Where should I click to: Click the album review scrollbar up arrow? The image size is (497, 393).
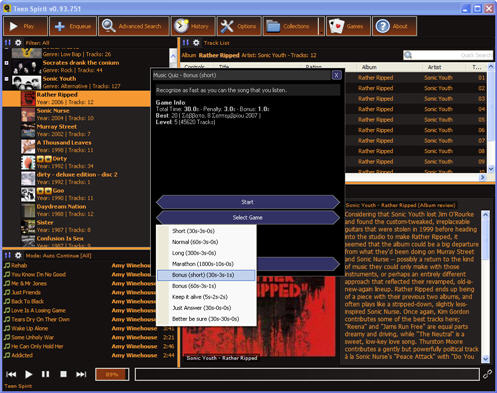(485, 215)
